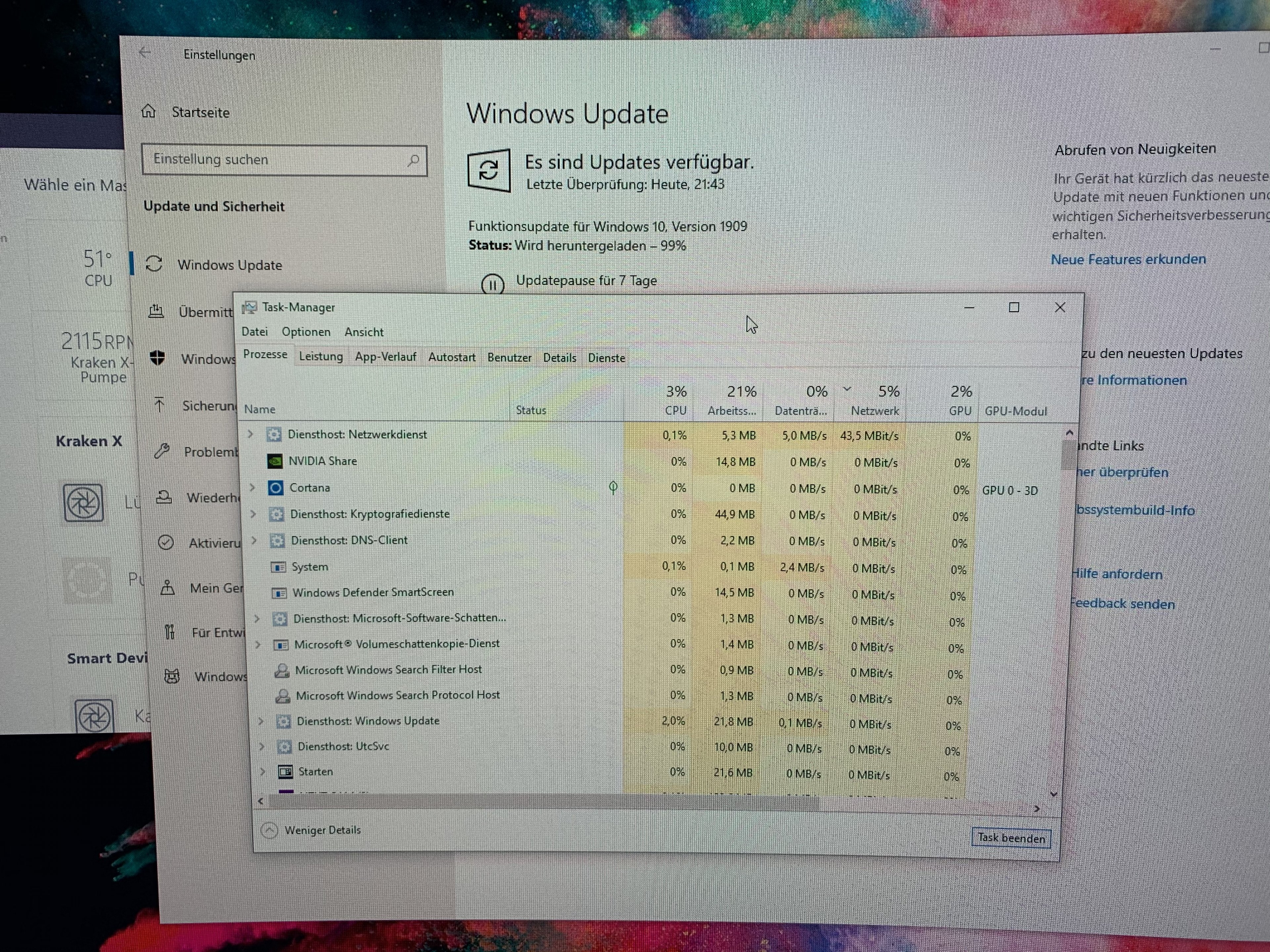Screen dimensions: 1270x952
Task: Collapse details via Weniger Details arrow
Action: 269,830
